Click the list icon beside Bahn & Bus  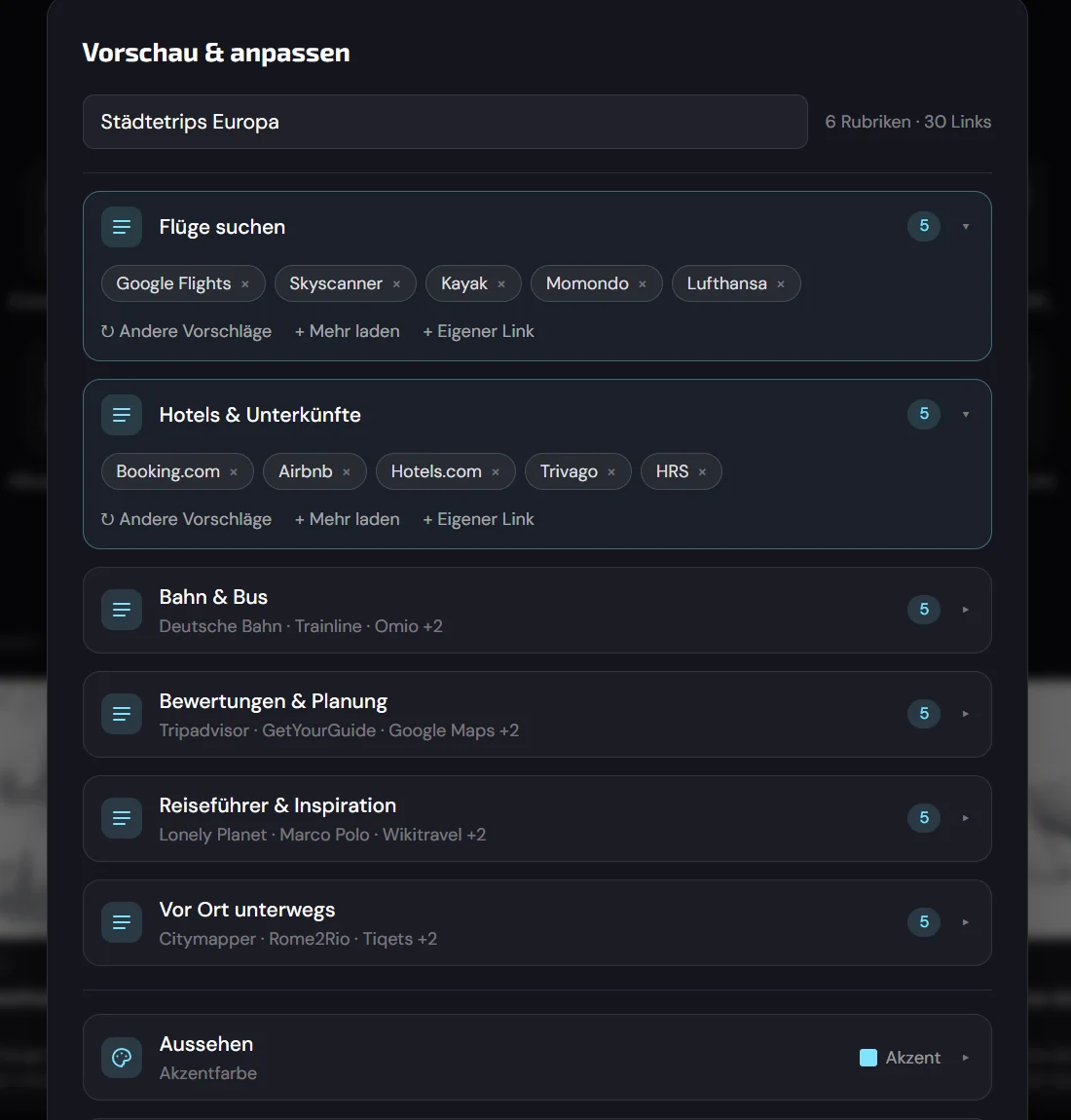click(x=122, y=610)
